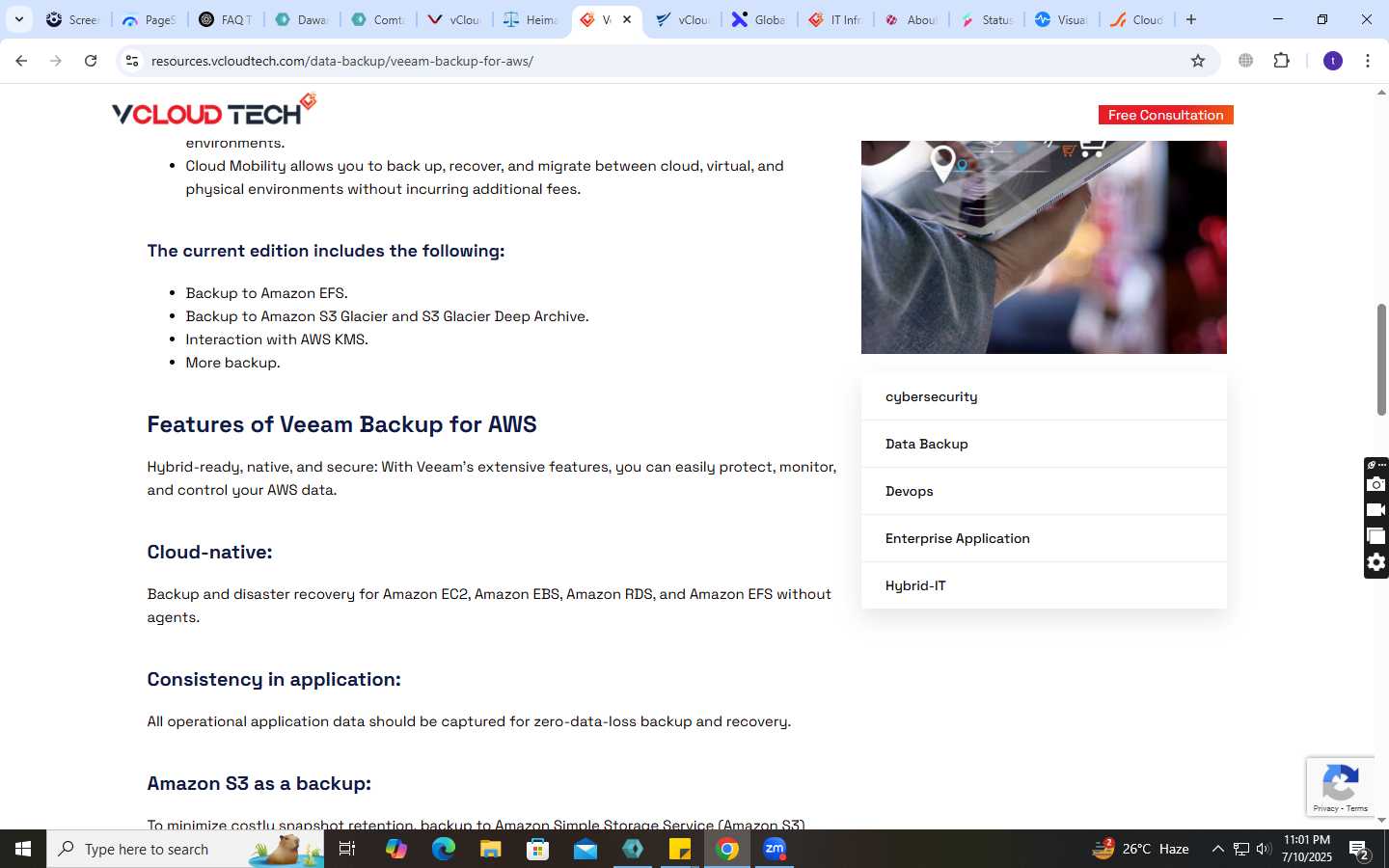Image resolution: width=1389 pixels, height=868 pixels.
Task: Close the active Veeam tab
Action: click(x=627, y=19)
